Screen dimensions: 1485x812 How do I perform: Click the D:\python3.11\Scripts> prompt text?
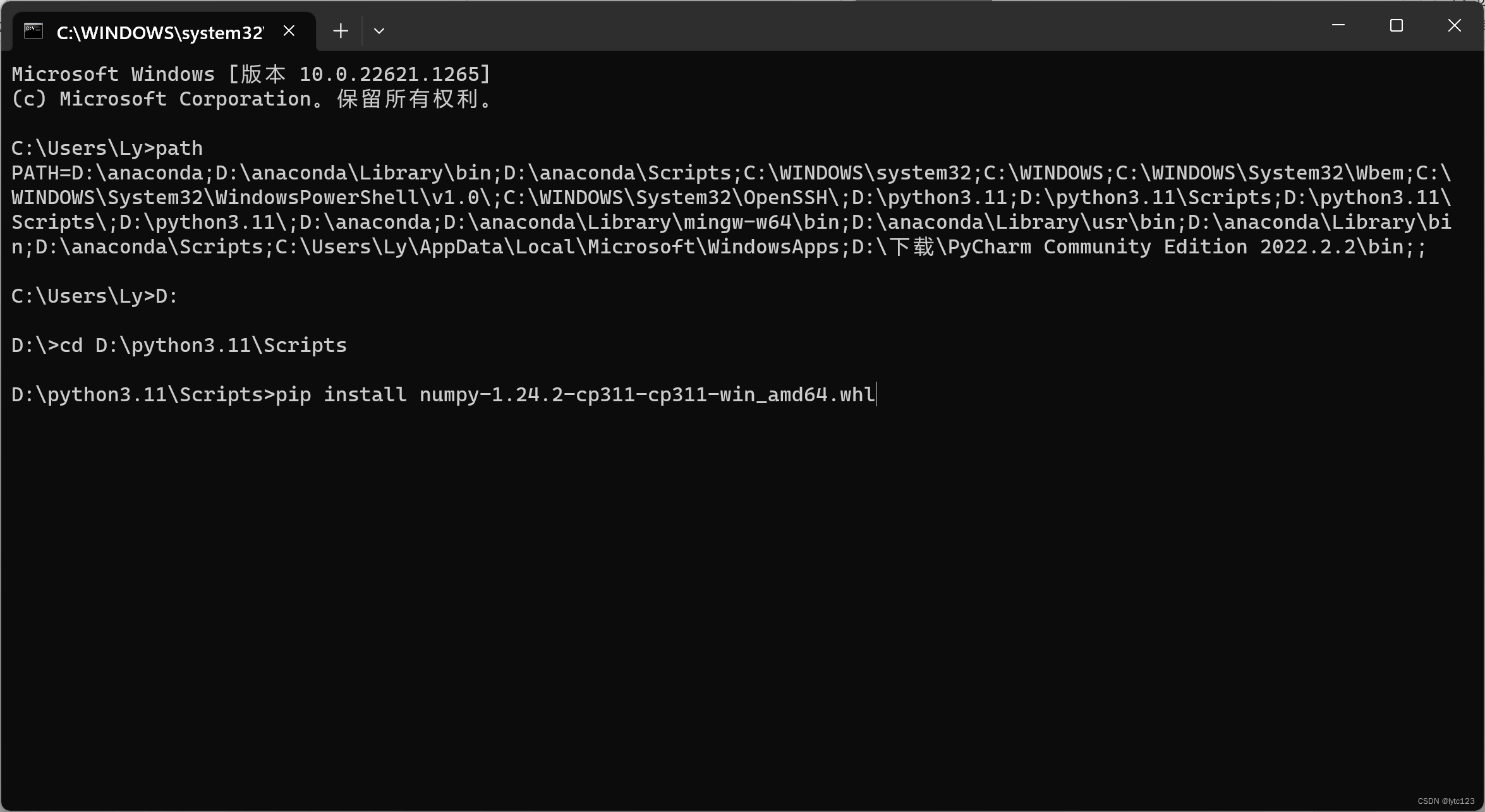tap(141, 394)
